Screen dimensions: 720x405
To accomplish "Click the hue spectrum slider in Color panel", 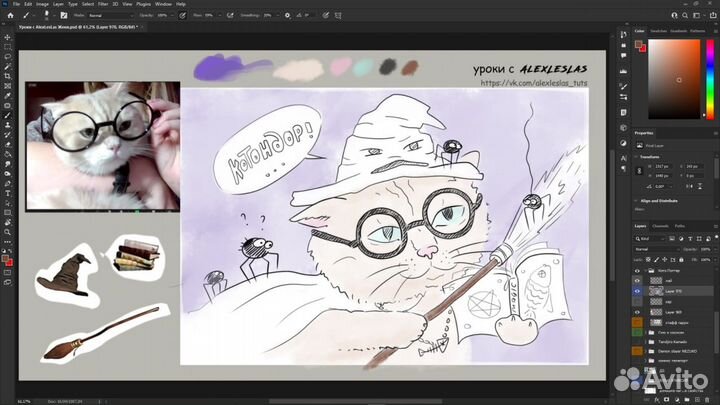I will click(x=710, y=79).
